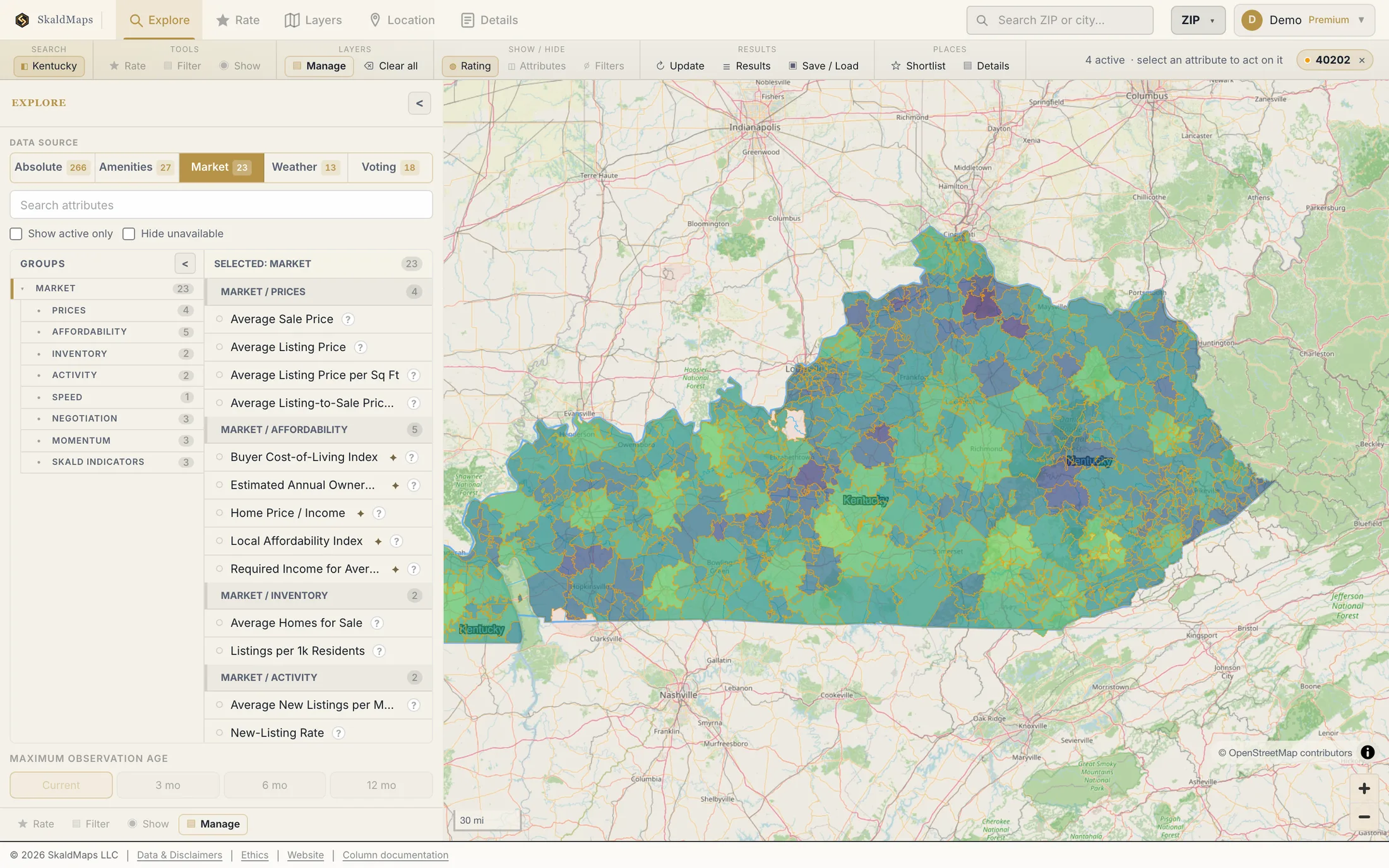Switch to the Rate top tab

click(x=237, y=20)
